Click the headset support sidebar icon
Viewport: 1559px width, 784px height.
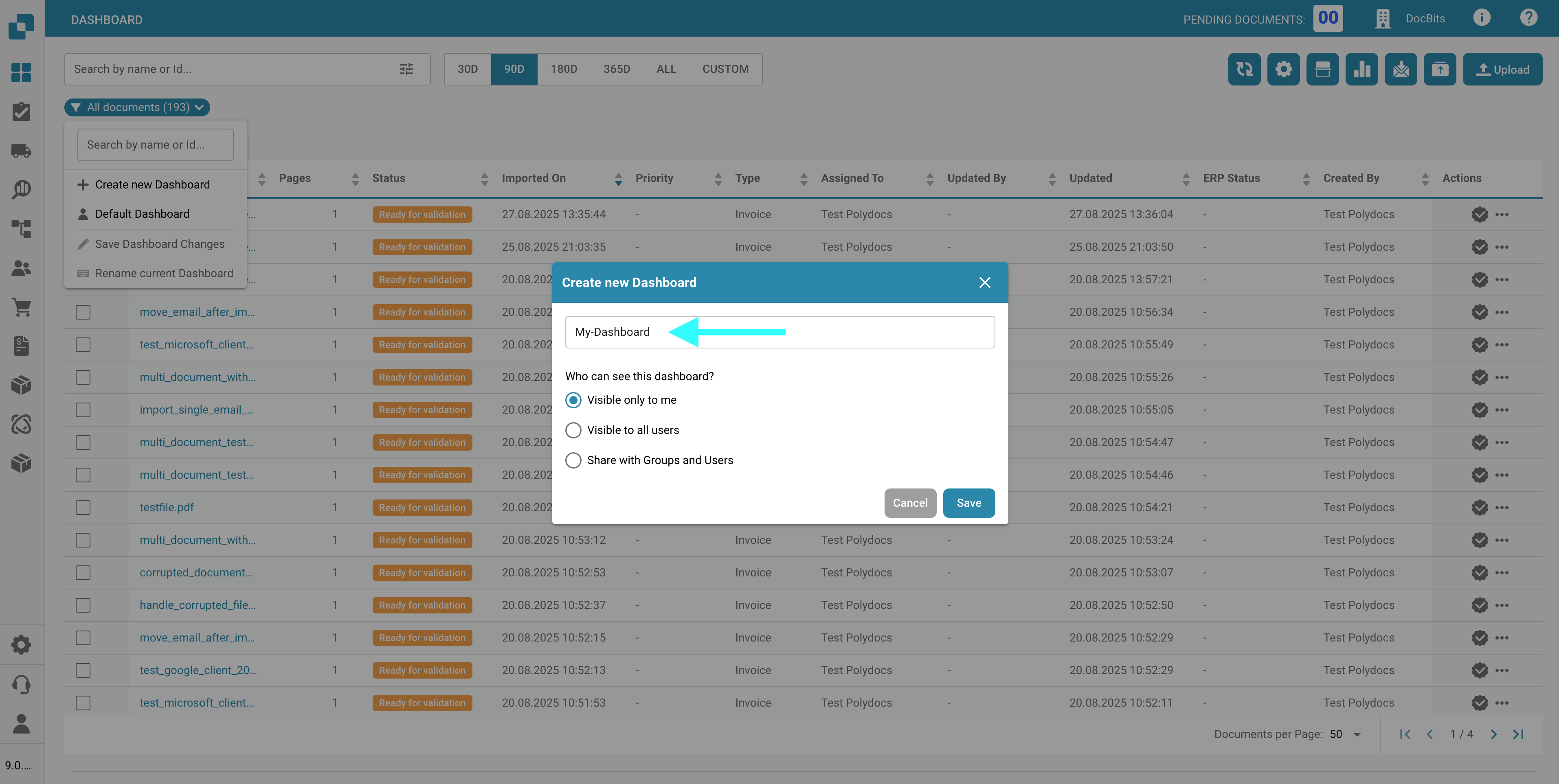click(x=21, y=684)
